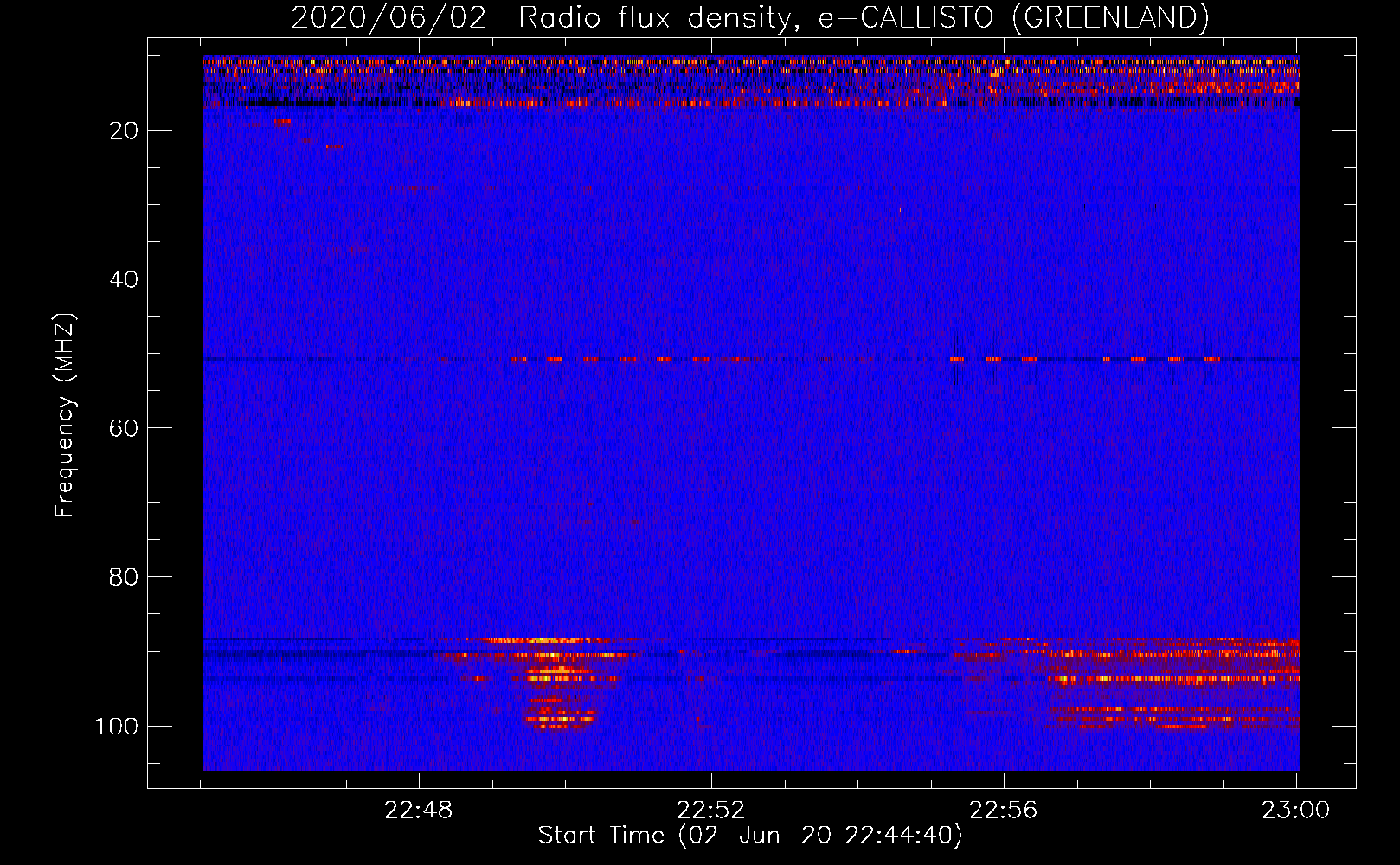This screenshot has width=1400, height=865.
Task: Select the 23:00 time tick label
Action: click(1296, 811)
